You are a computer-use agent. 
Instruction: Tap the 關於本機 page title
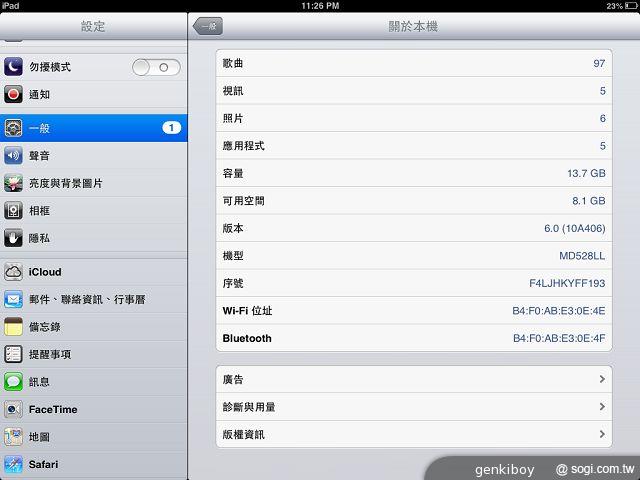point(413,26)
